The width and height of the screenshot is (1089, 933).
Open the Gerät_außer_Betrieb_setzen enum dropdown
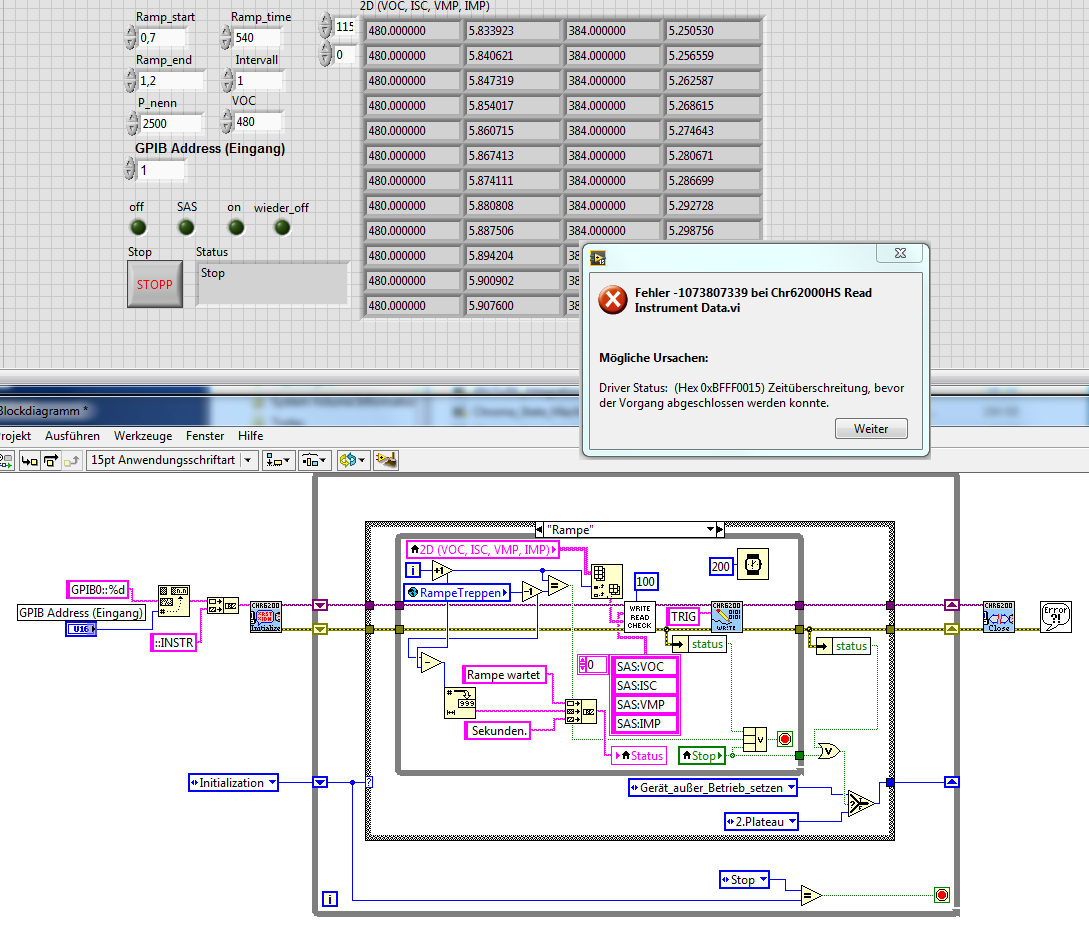coord(713,788)
